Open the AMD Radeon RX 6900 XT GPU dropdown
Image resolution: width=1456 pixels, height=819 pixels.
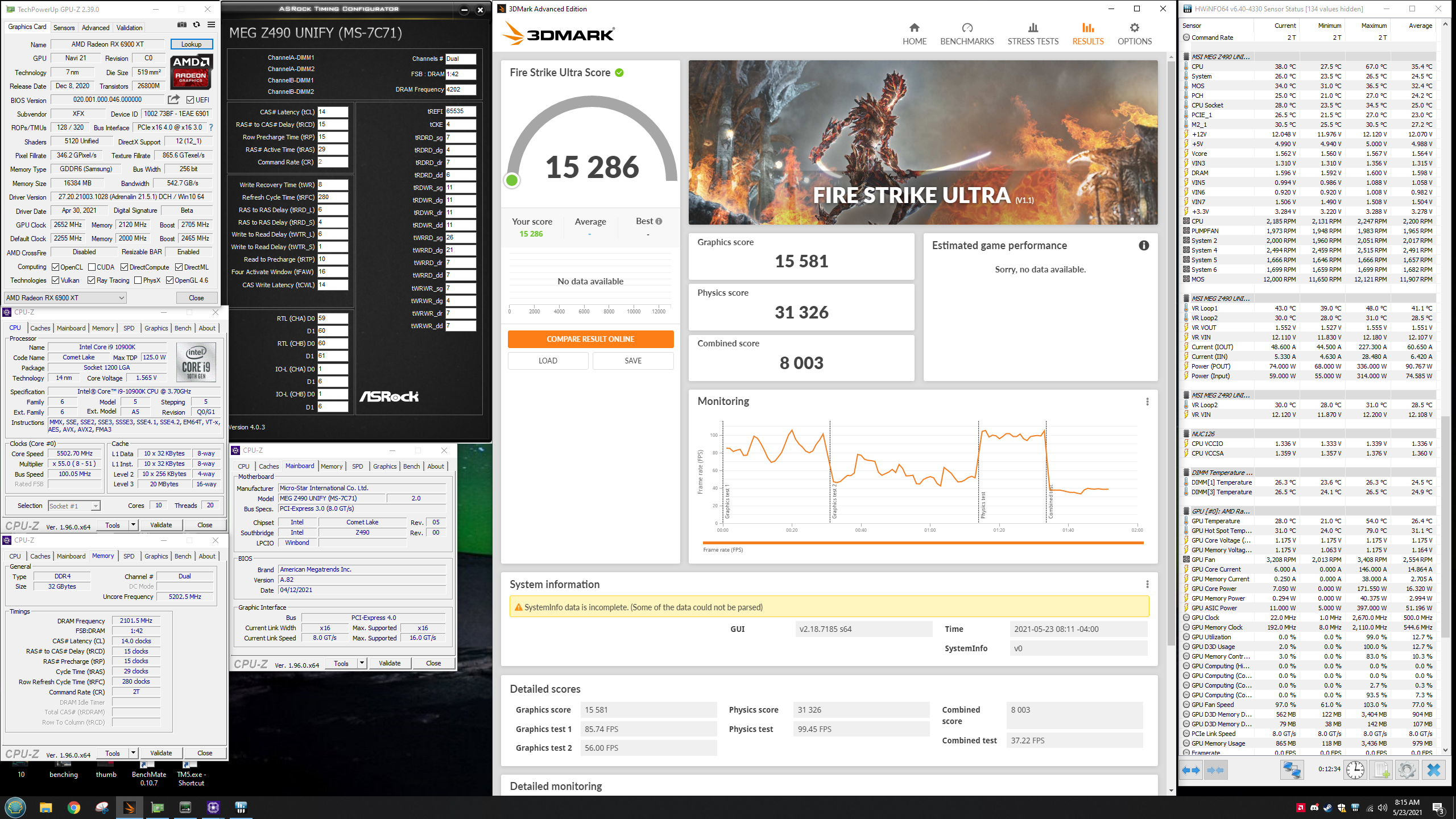[65, 298]
